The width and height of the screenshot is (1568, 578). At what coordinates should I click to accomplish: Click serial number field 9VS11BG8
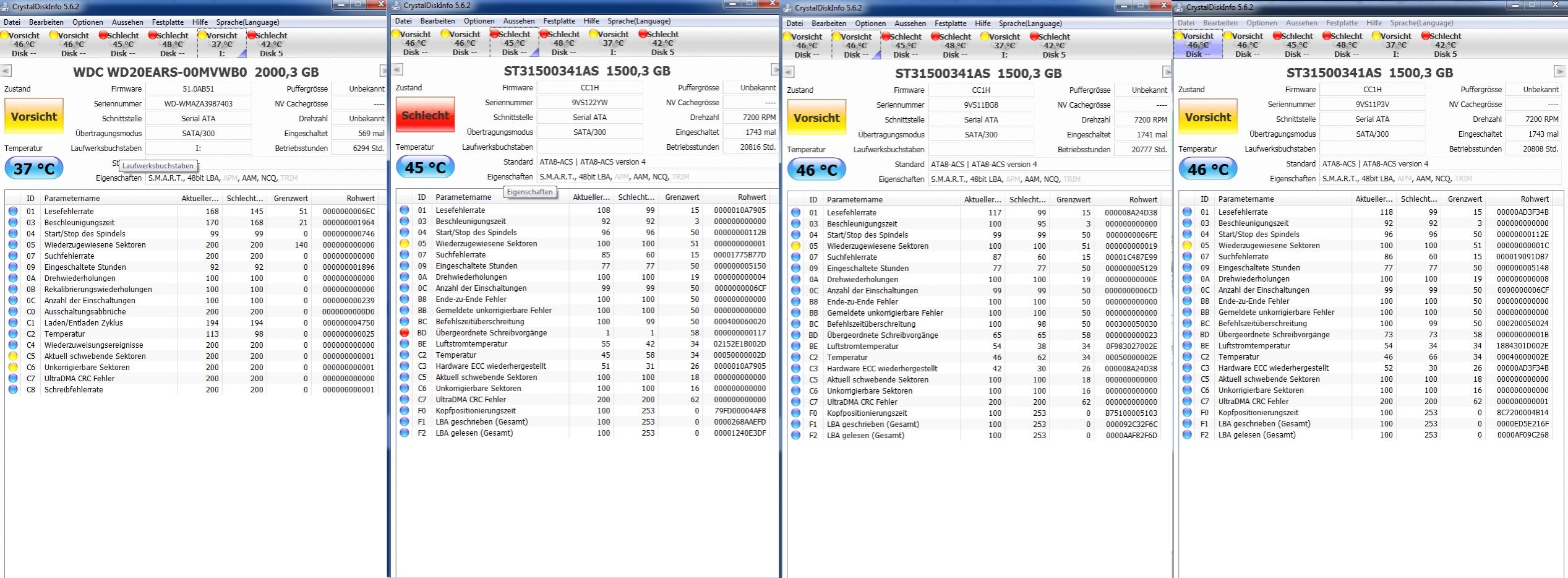(x=981, y=105)
